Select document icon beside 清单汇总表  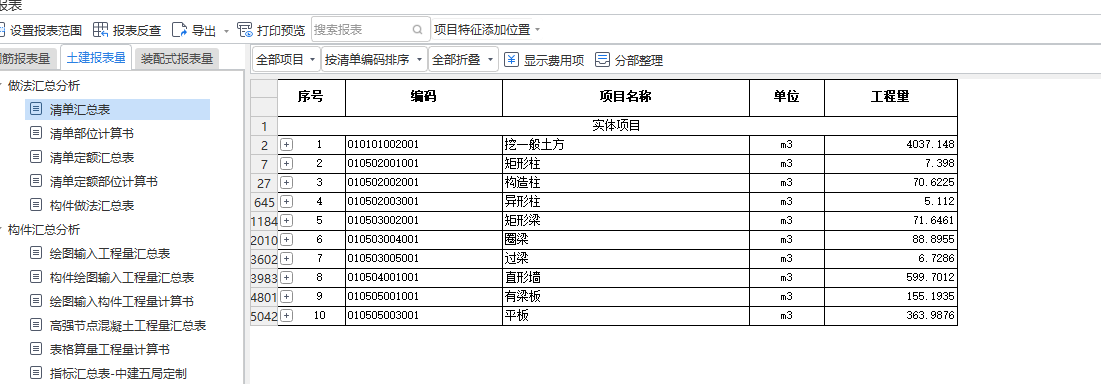(x=36, y=109)
